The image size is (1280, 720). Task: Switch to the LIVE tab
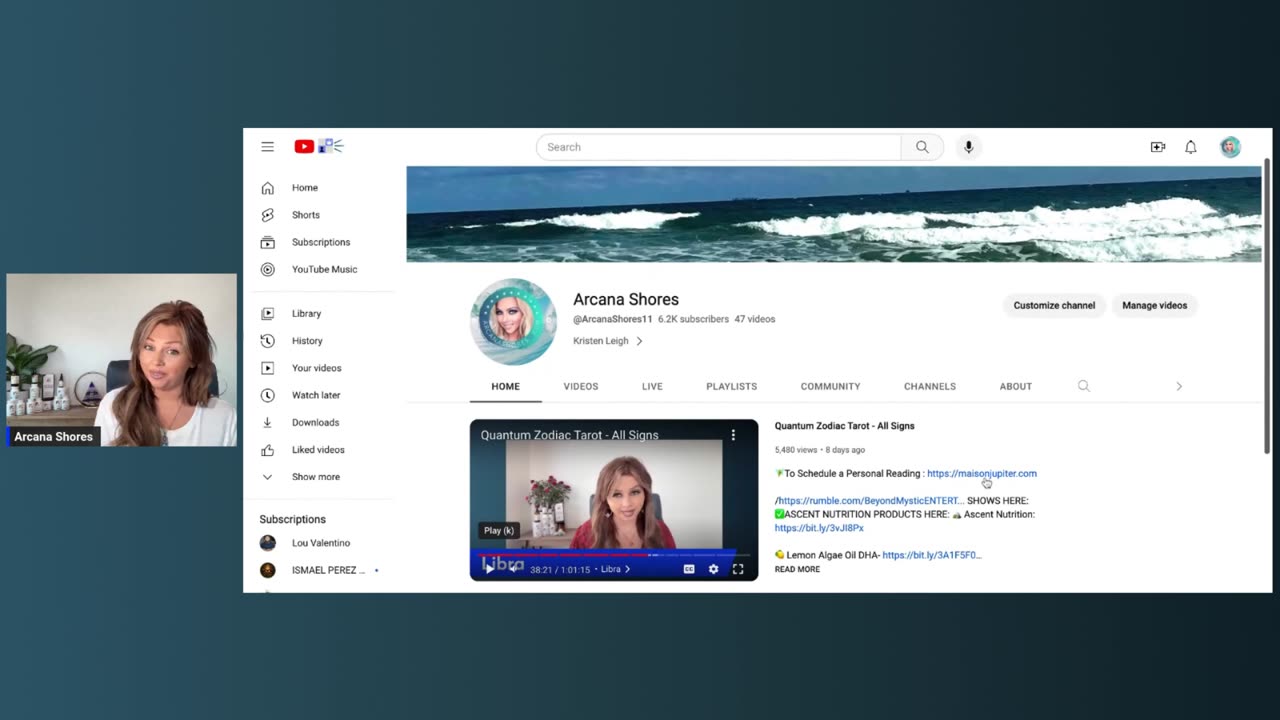652,386
